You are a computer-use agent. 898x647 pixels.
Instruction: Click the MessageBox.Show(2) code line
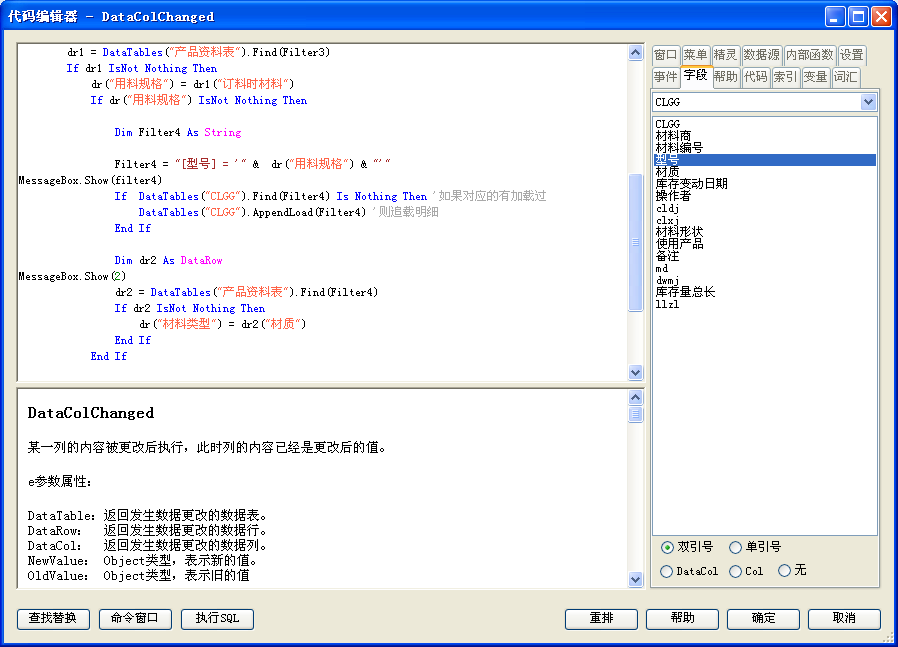tap(72, 277)
